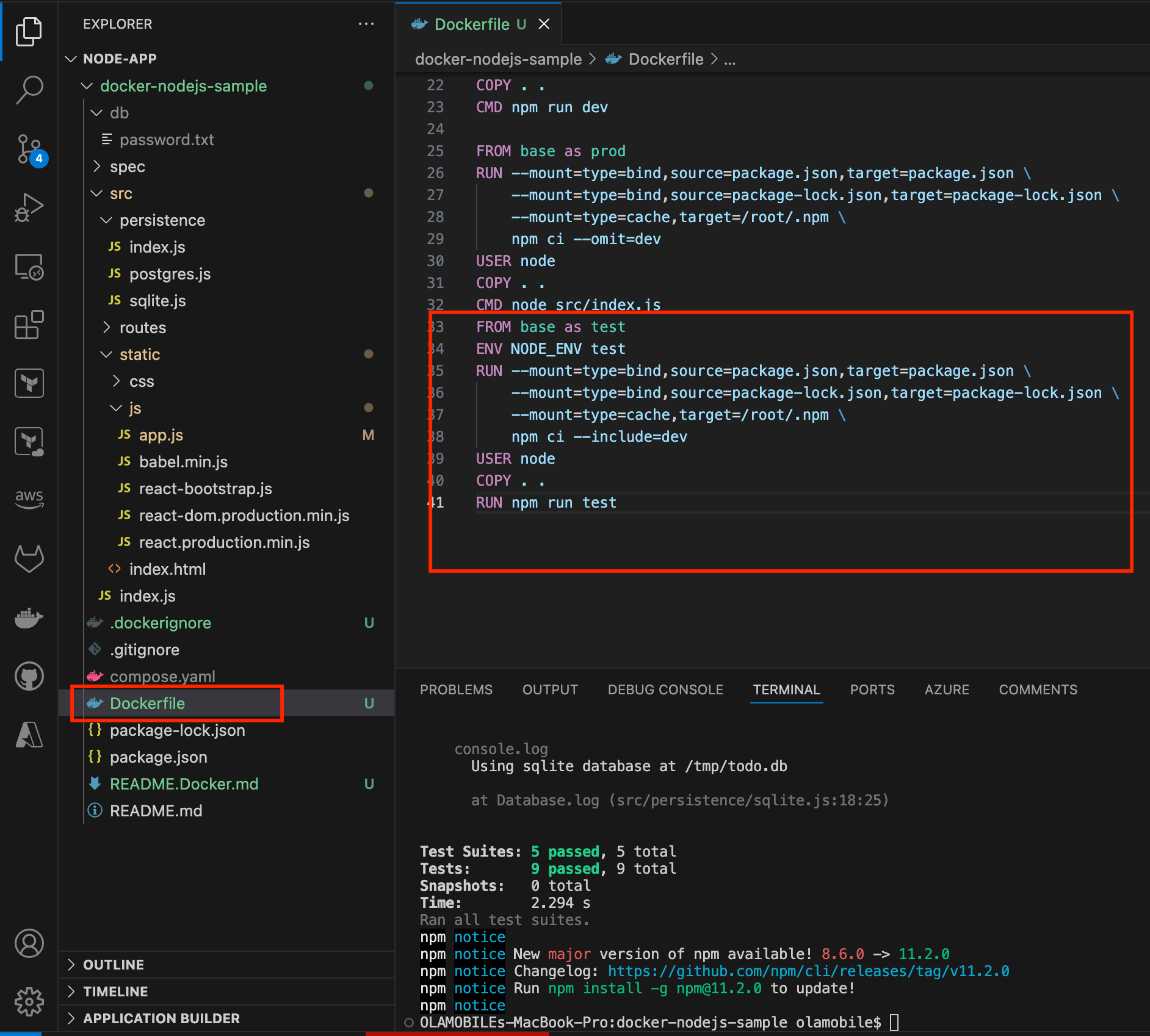
Task: Switch to the AZURE panel tab
Action: pos(947,689)
